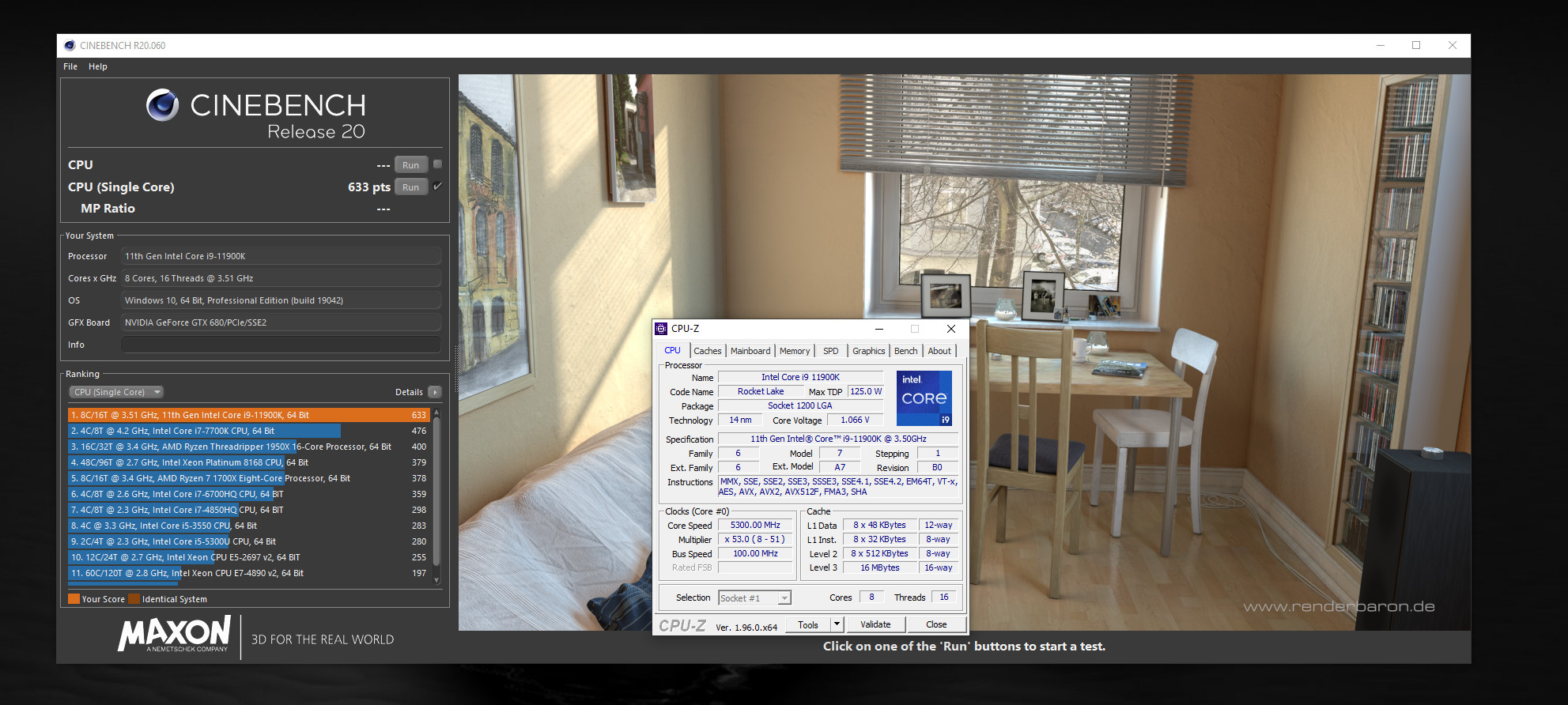Select the Ryzen Threadripper 1950X ranking row
1568x705 pixels.
(248, 447)
